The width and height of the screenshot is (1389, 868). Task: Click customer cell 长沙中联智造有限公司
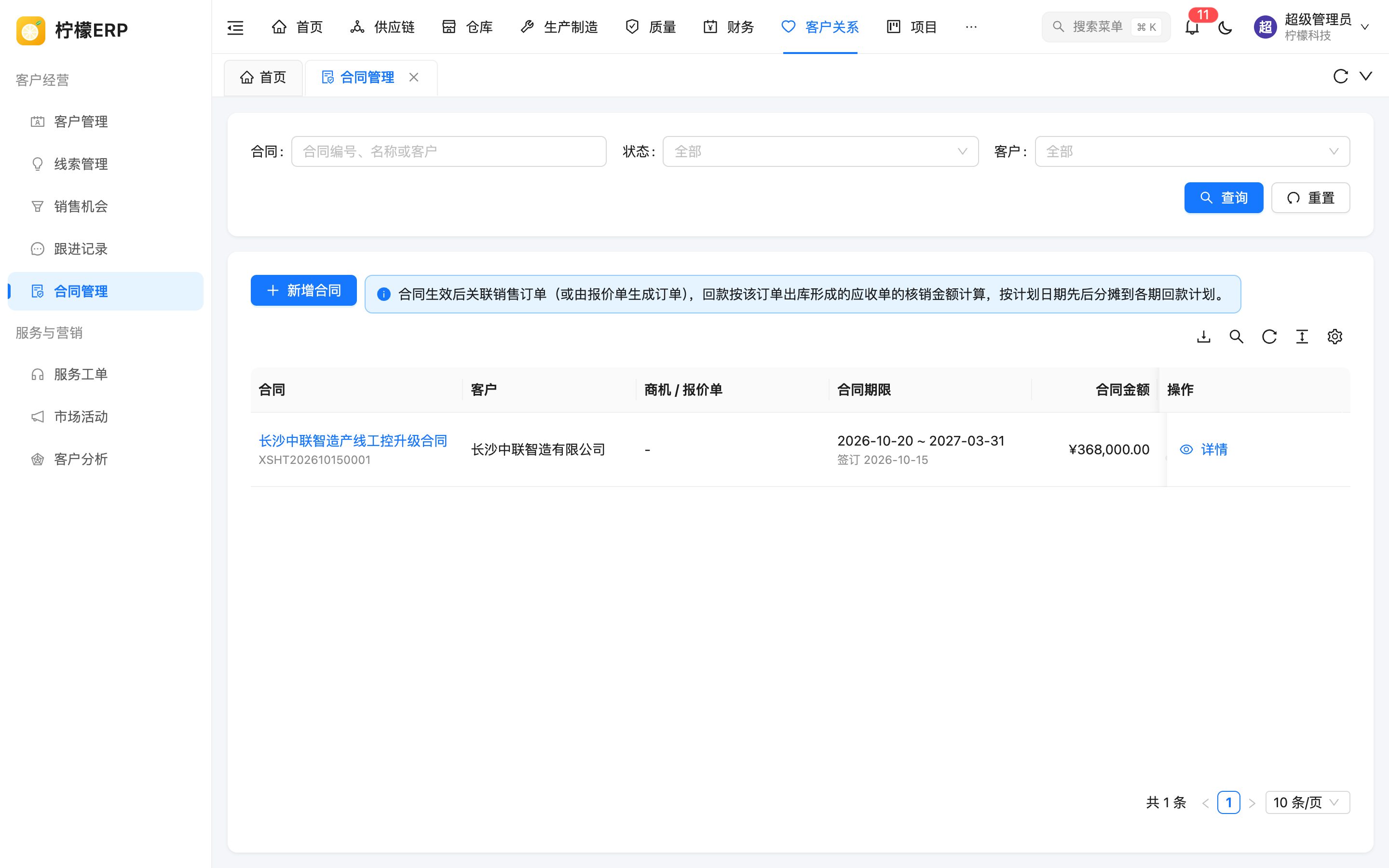tap(538, 449)
